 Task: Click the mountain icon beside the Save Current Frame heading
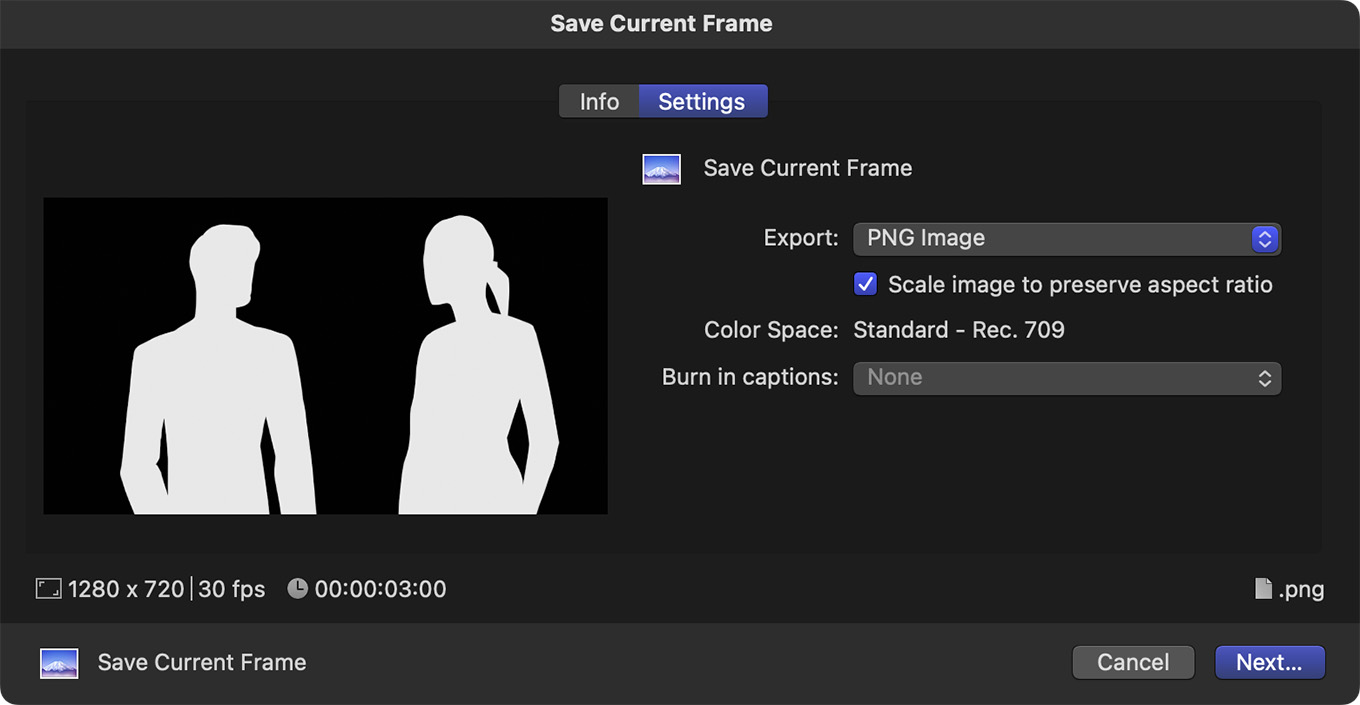tap(661, 169)
